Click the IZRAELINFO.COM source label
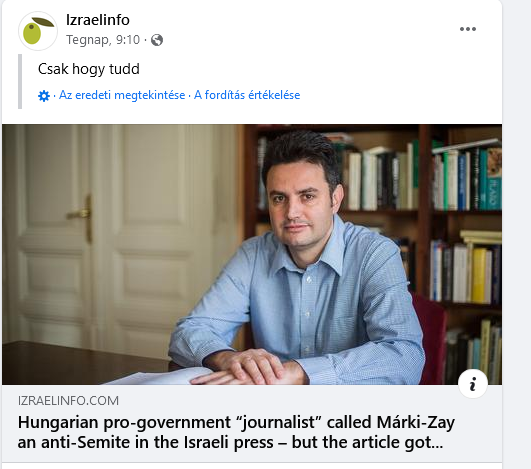The height and width of the screenshot is (469, 531). click(68, 401)
